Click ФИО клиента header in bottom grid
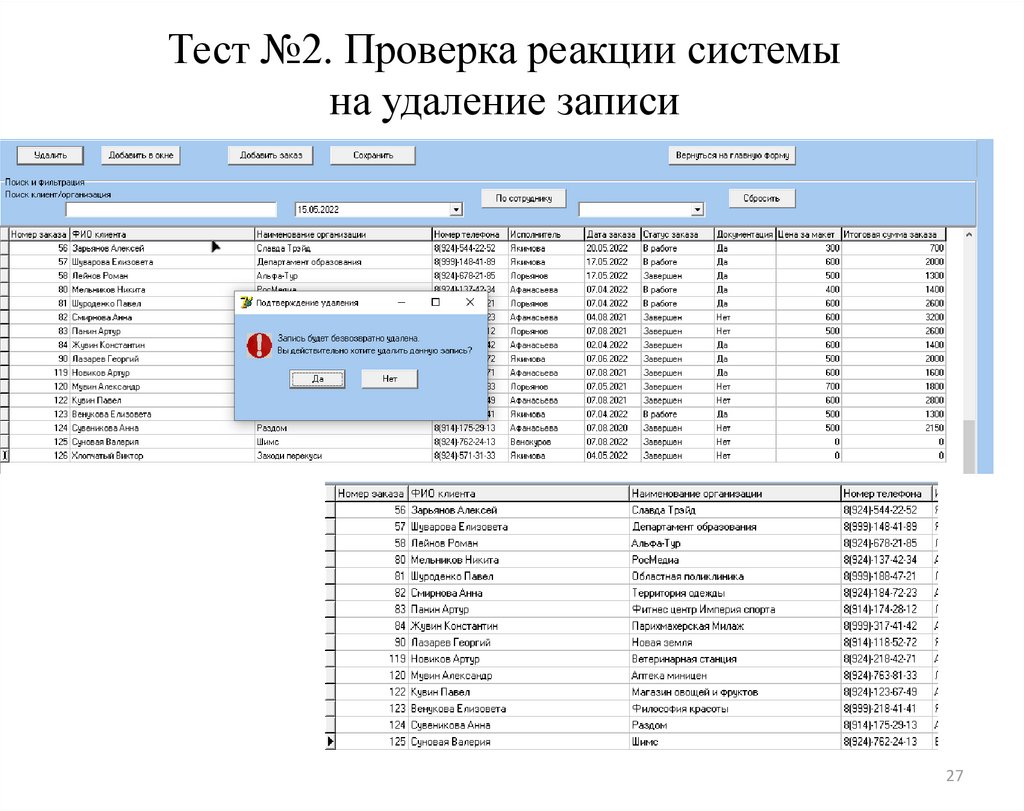 coord(519,494)
